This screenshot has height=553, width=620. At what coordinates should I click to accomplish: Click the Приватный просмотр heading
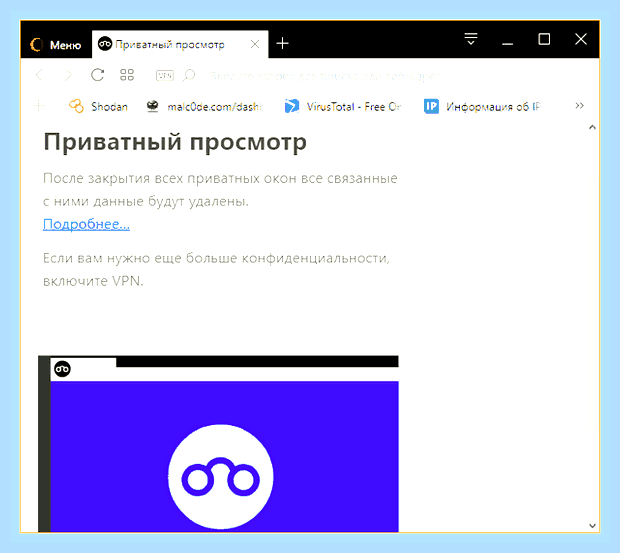click(x=175, y=142)
